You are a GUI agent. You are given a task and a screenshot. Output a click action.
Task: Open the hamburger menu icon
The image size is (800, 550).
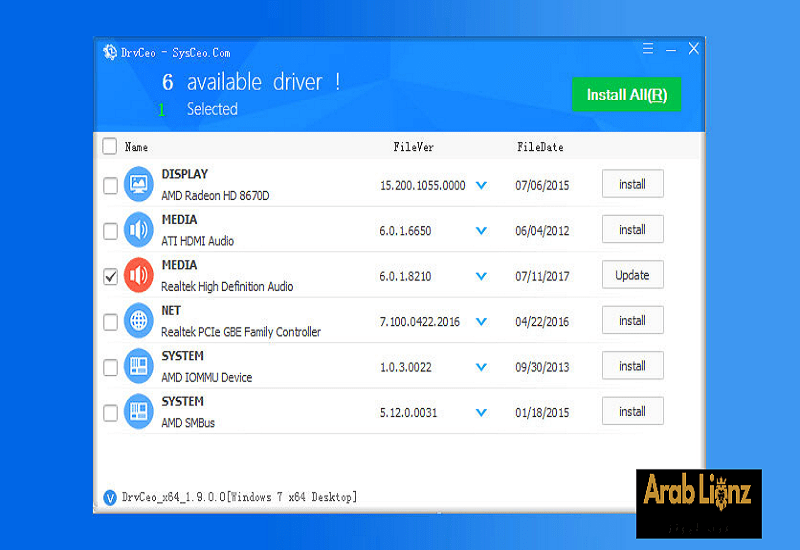coord(648,49)
